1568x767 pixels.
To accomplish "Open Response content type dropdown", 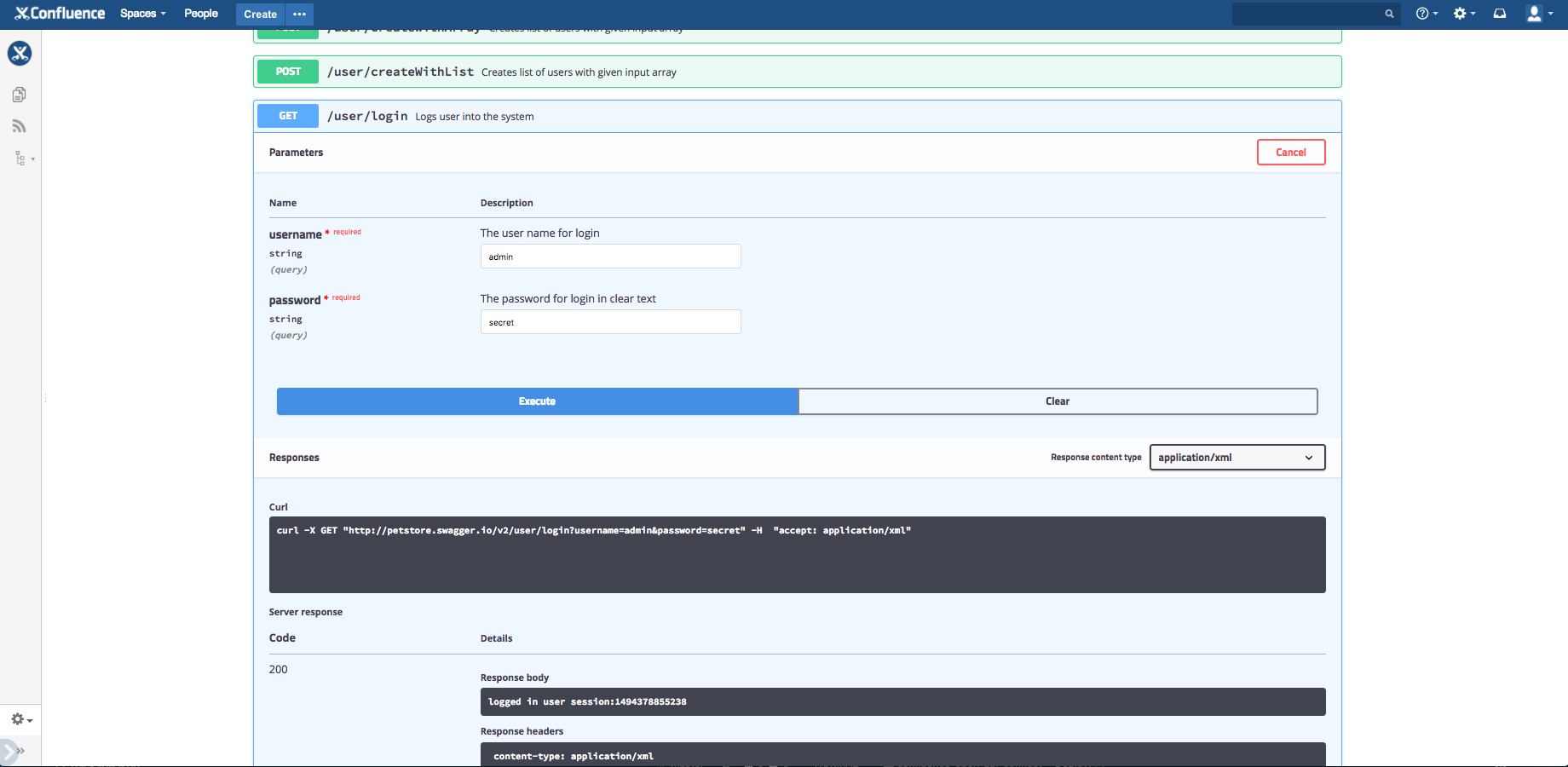I will pyautogui.click(x=1237, y=458).
